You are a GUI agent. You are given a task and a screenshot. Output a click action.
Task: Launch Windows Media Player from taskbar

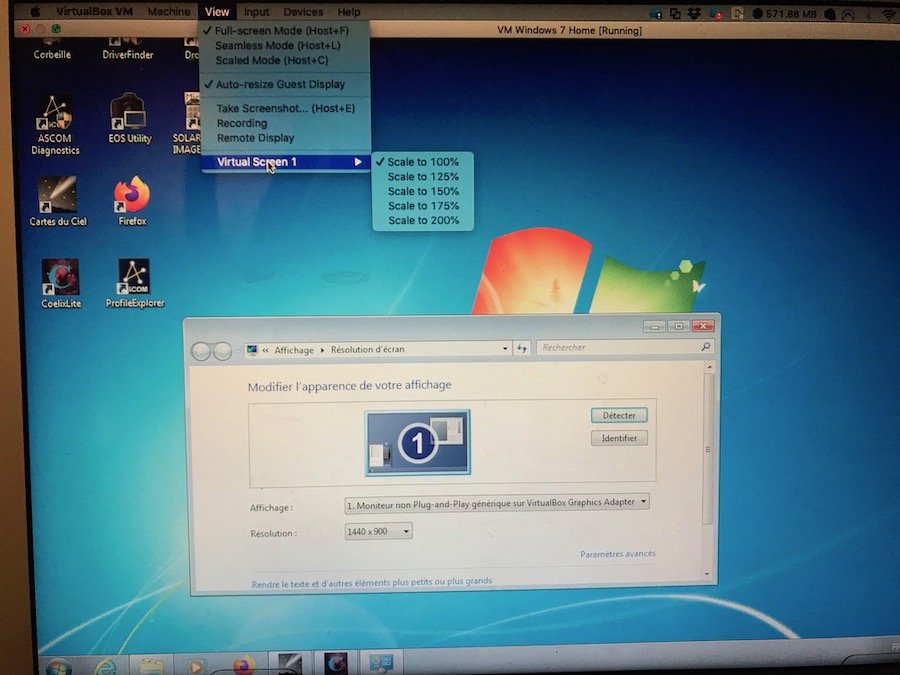[x=196, y=667]
